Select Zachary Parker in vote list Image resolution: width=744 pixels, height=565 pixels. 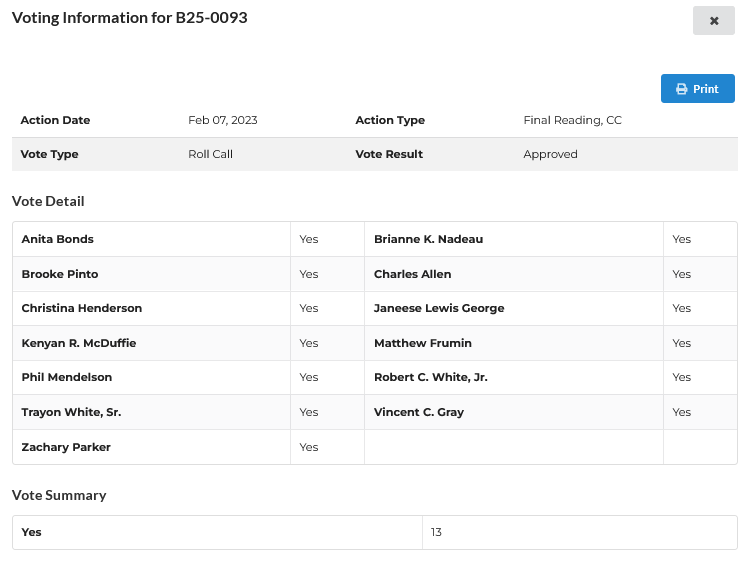tap(66, 447)
